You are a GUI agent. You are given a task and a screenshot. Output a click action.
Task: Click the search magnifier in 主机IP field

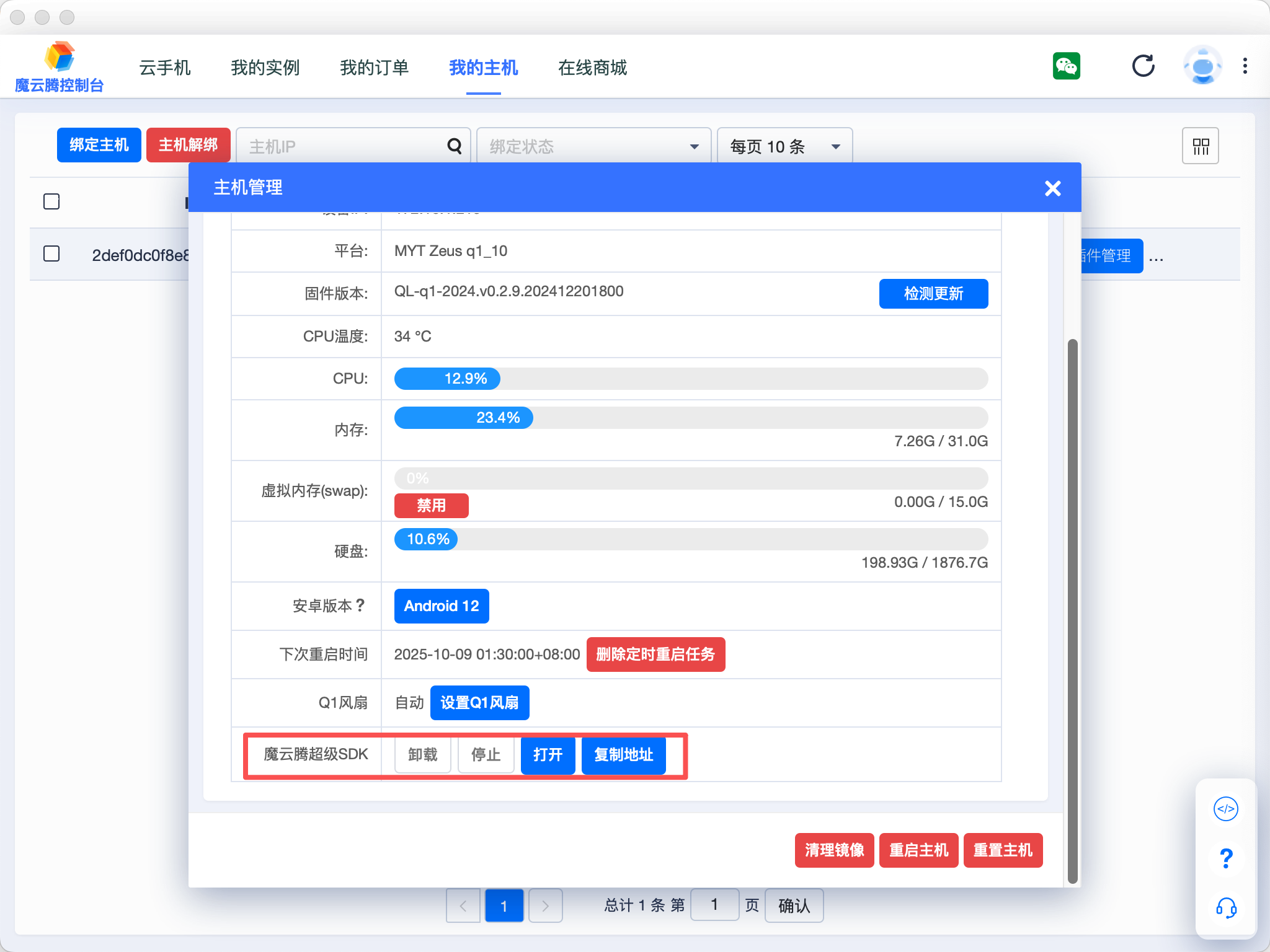[455, 146]
